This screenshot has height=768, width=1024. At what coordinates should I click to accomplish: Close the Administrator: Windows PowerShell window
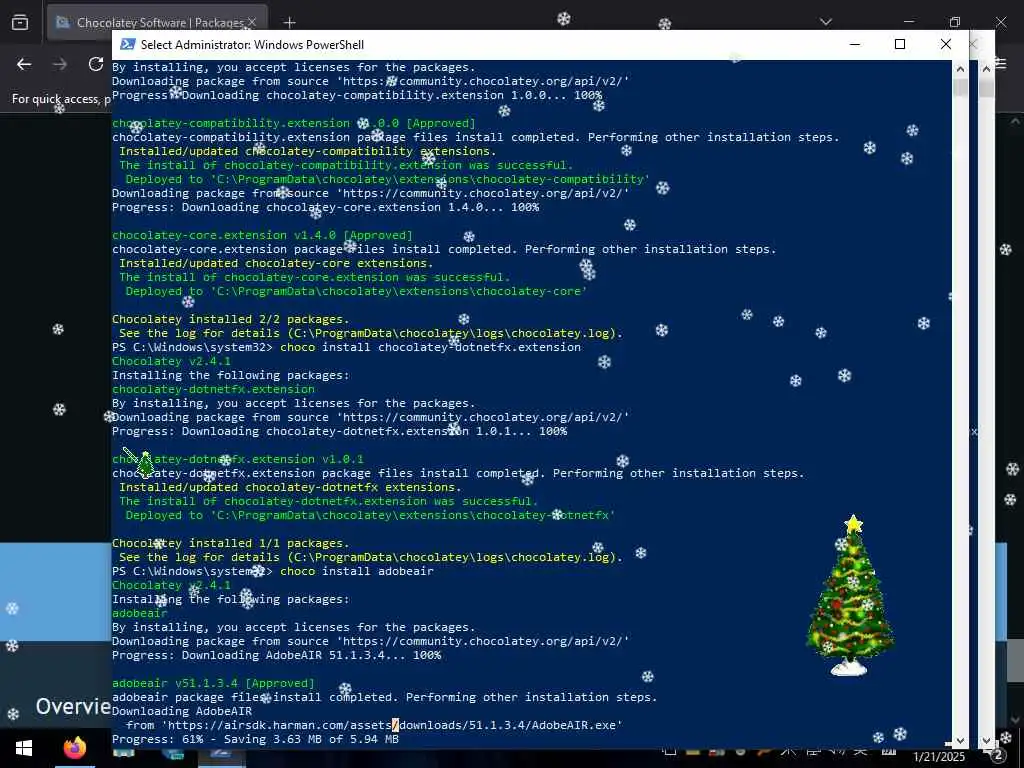click(x=946, y=44)
